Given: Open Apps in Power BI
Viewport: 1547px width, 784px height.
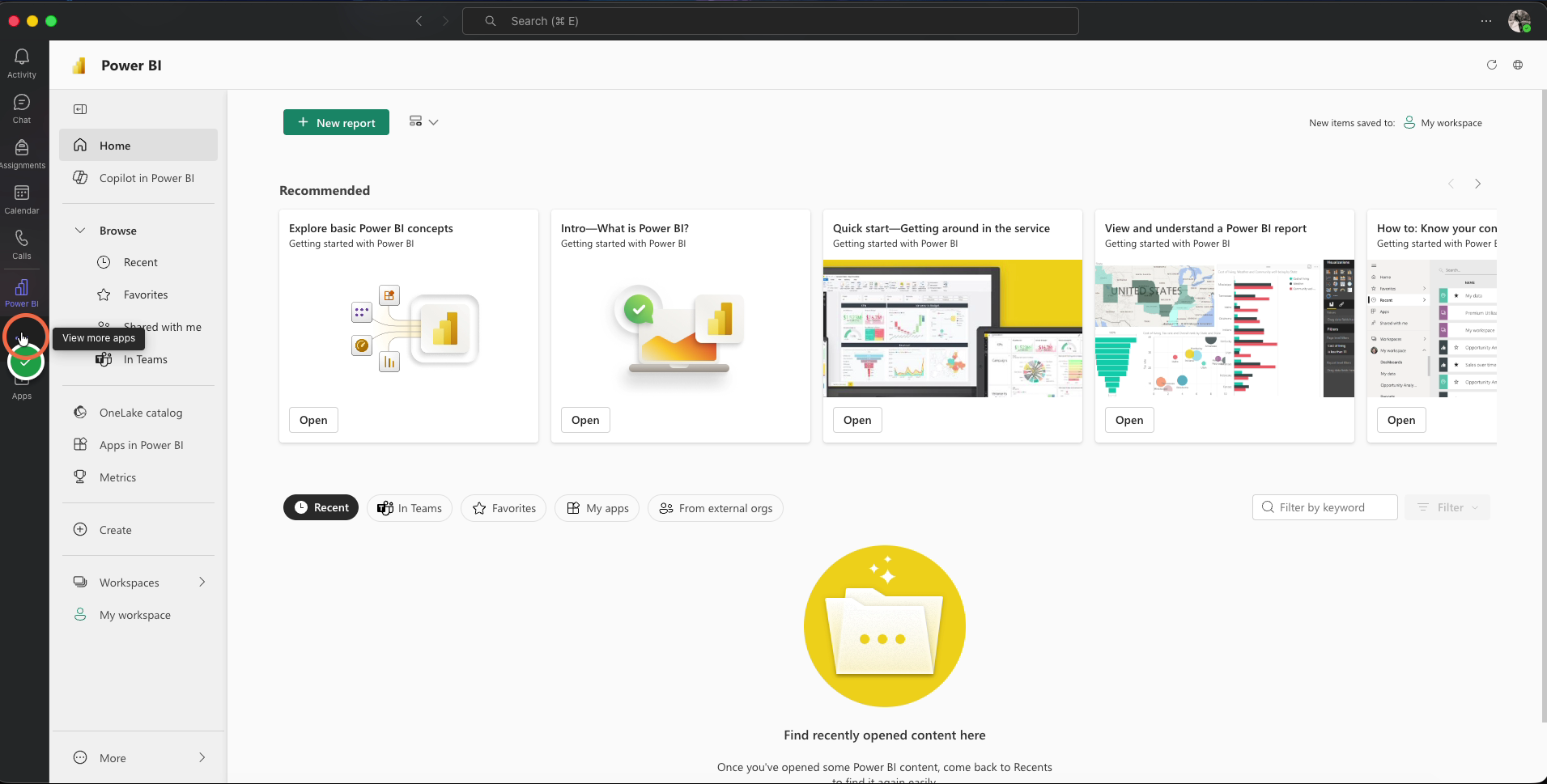Looking at the screenshot, I should click(138, 445).
